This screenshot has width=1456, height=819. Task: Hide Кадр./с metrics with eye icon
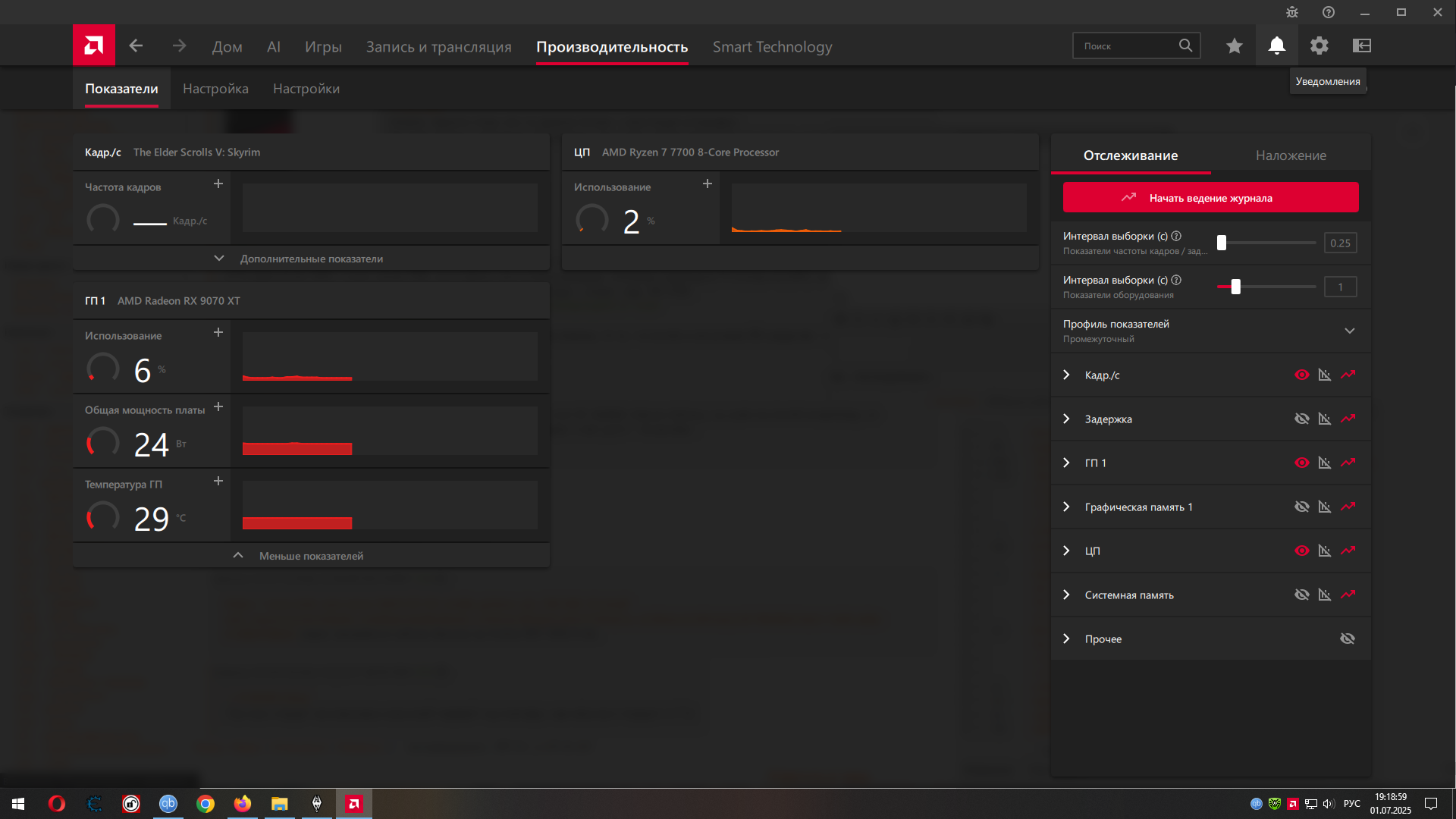pos(1302,375)
